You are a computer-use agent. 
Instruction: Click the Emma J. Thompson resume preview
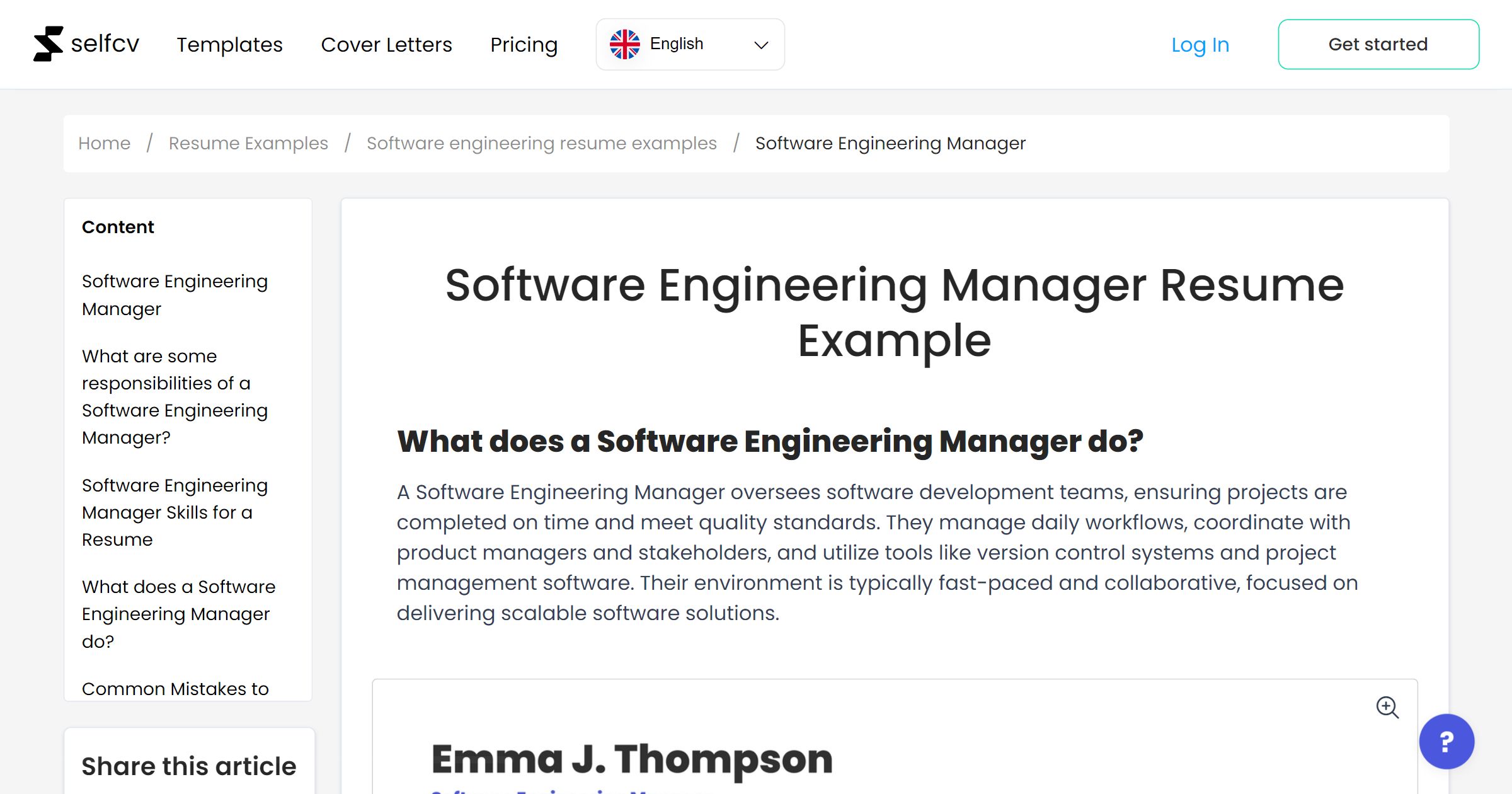pyautogui.click(x=895, y=737)
